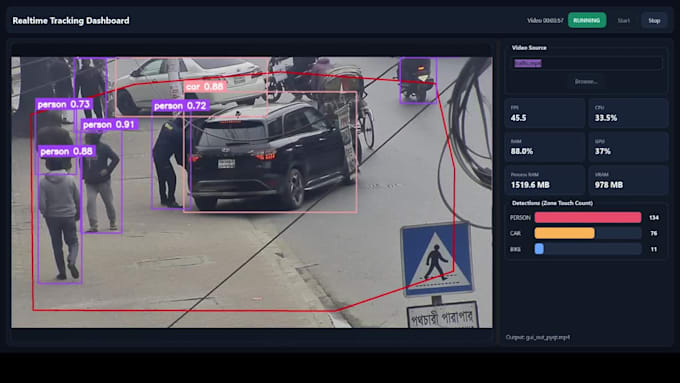Click the video elapsed time readout
This screenshot has height=383, width=680.
(545, 20)
